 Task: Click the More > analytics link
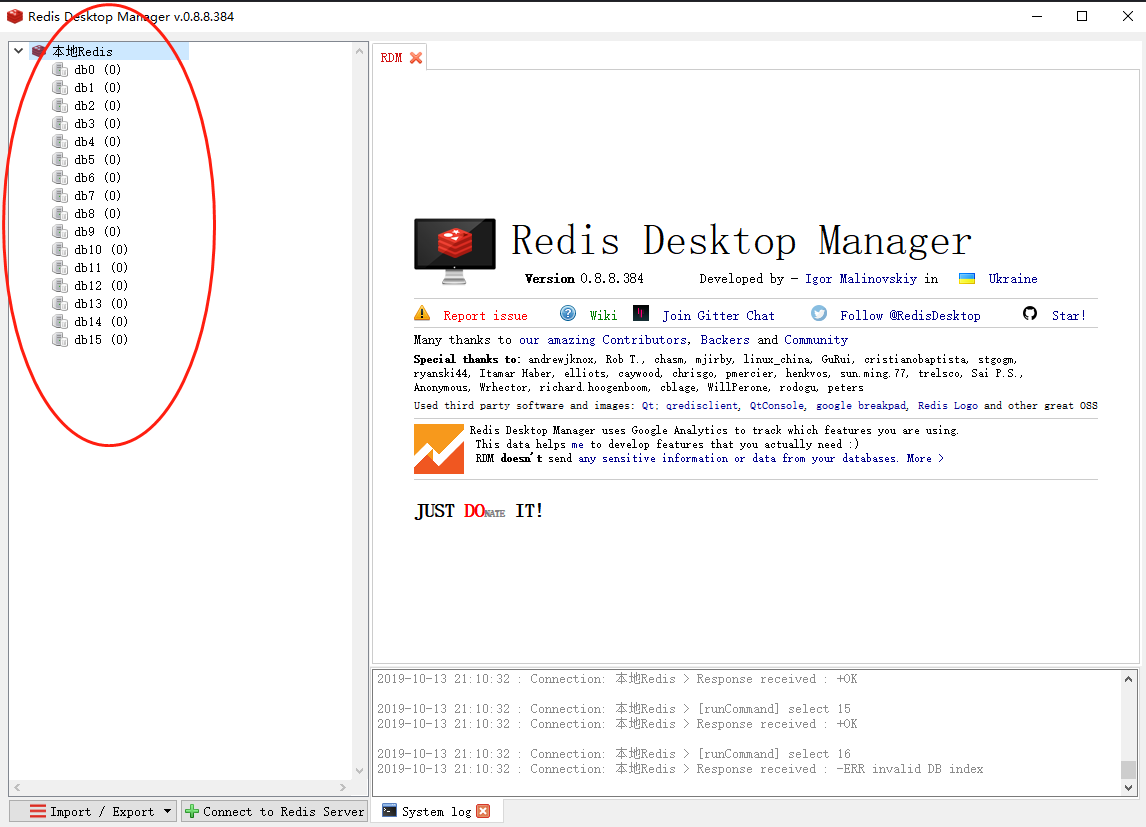925,458
